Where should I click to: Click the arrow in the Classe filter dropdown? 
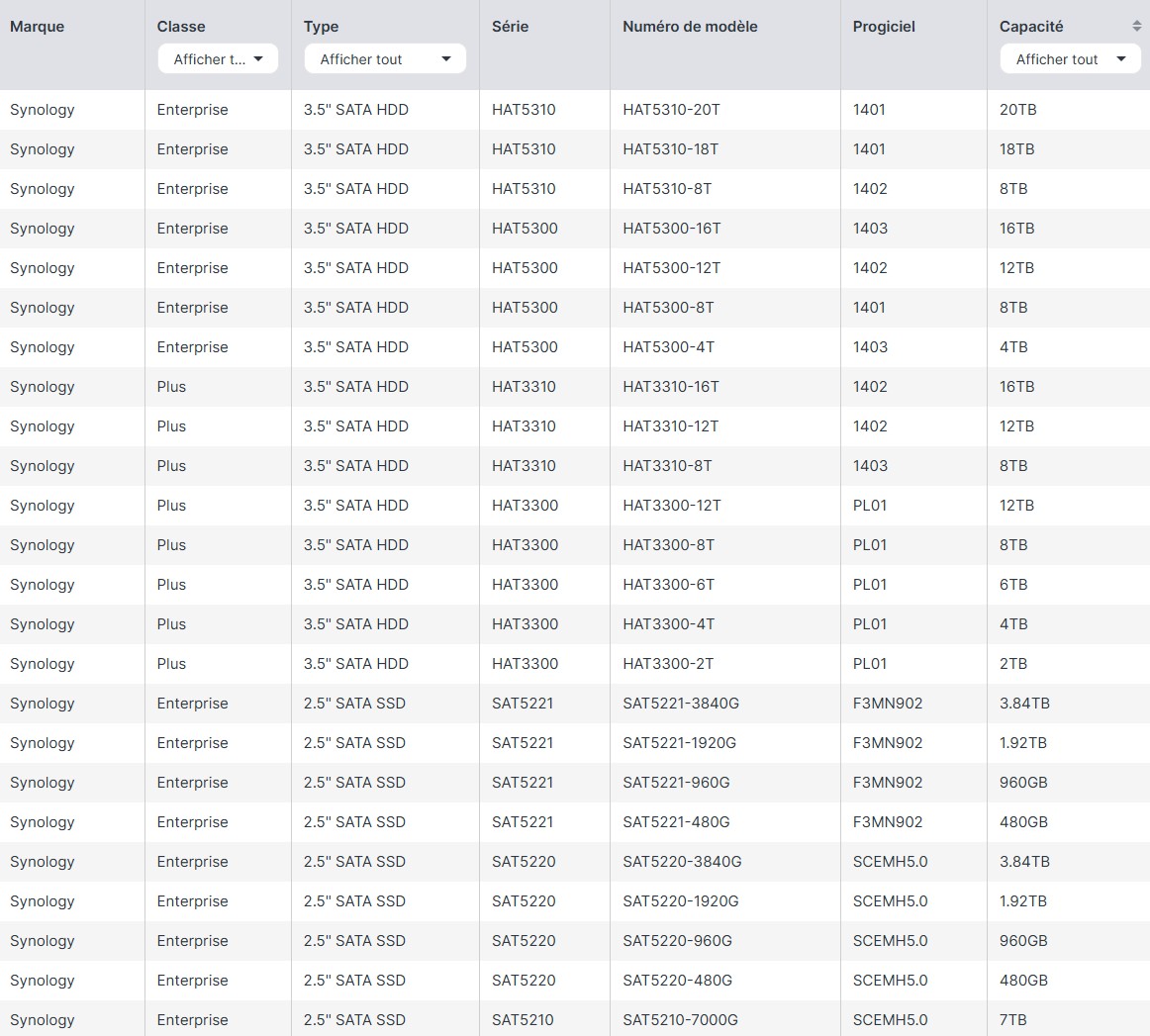click(258, 59)
